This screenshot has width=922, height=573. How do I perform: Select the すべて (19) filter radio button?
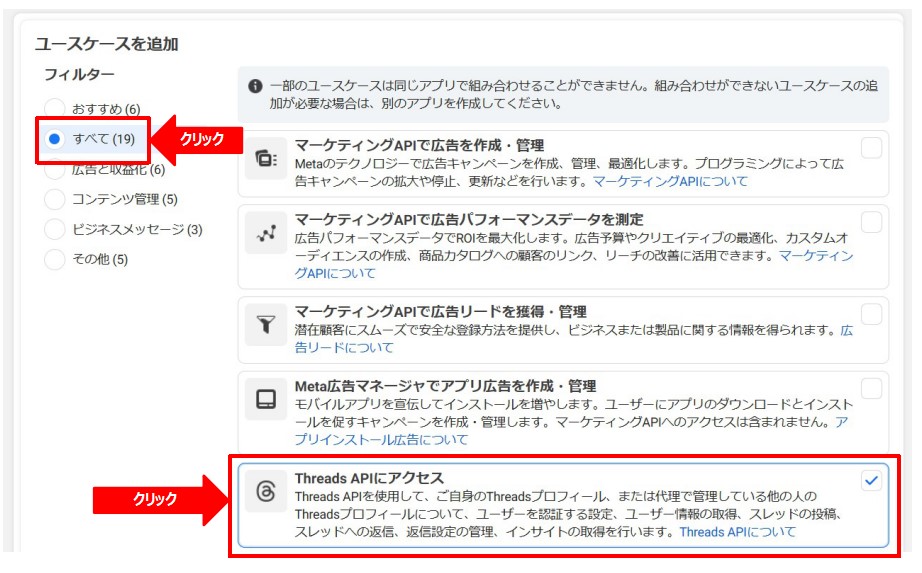[x=55, y=139]
